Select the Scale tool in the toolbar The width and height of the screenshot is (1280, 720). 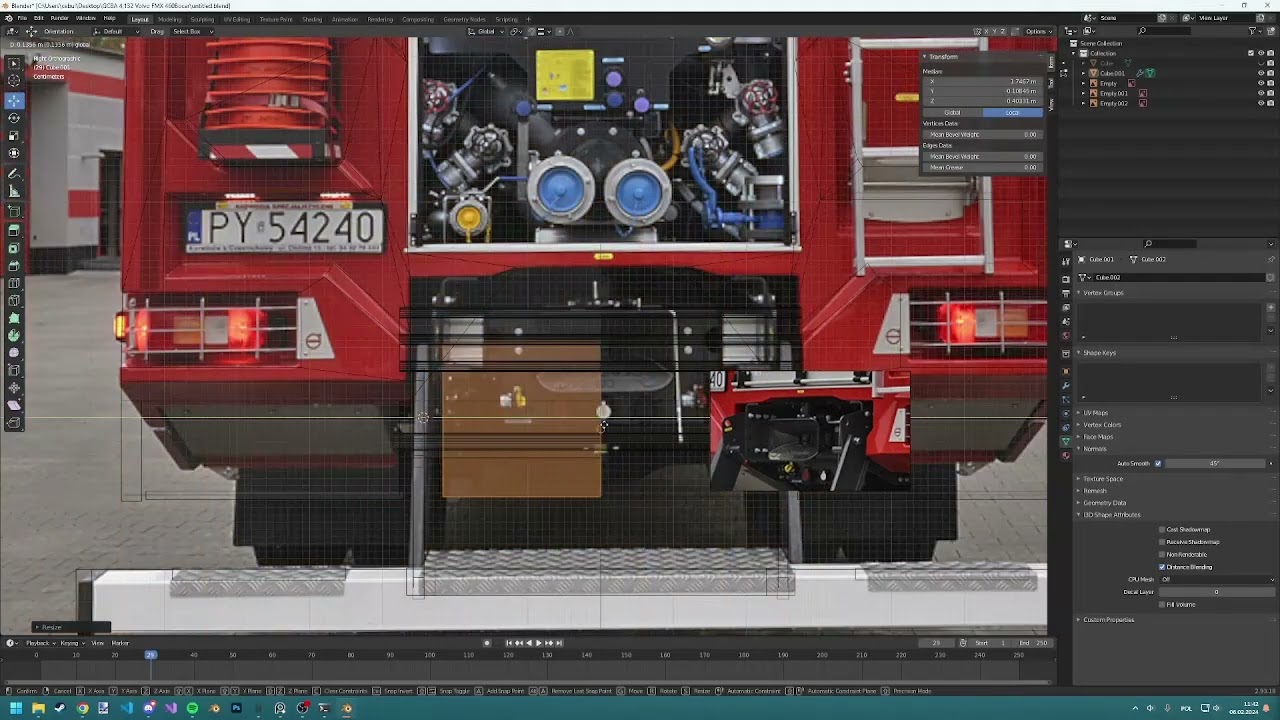point(14,136)
